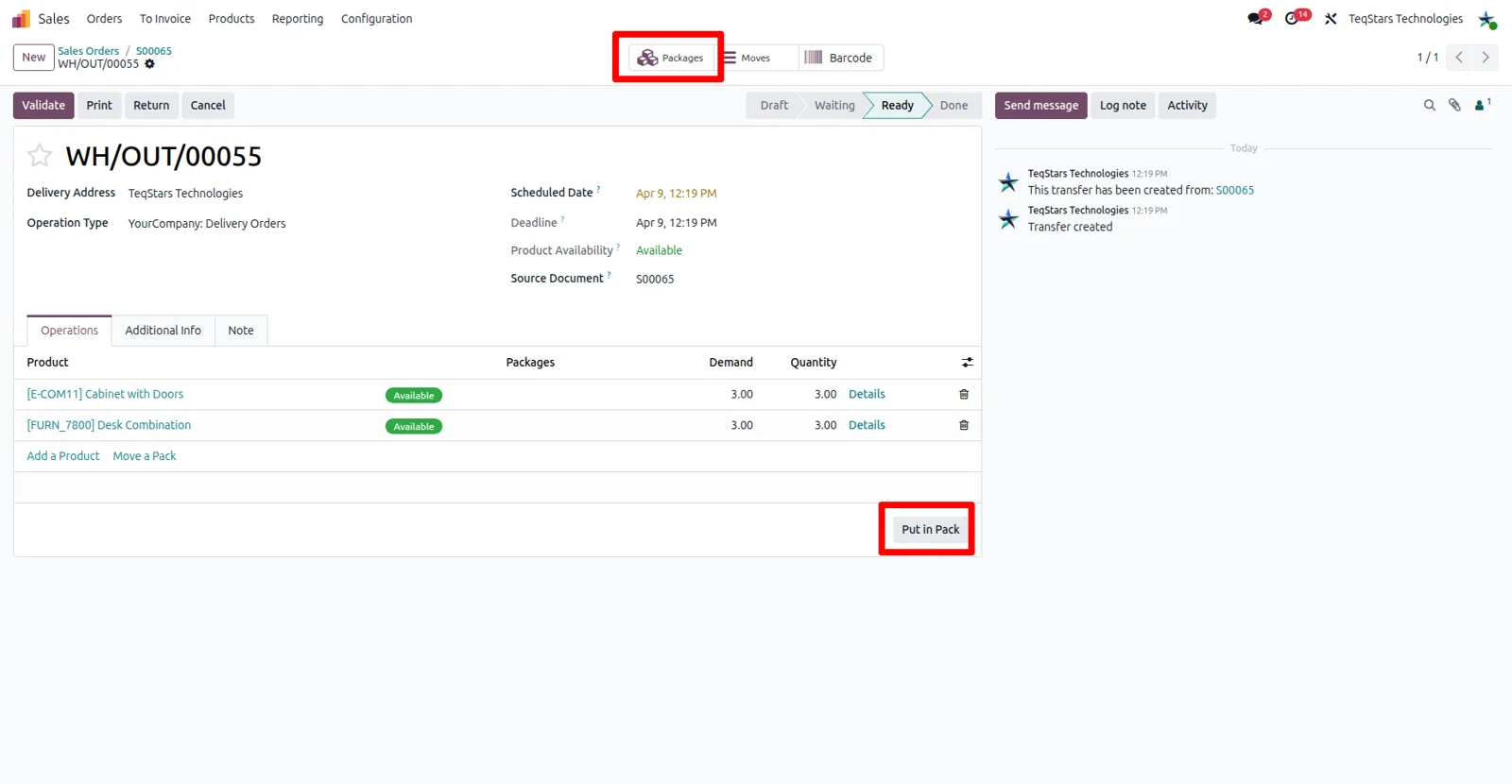Mark WH/OUT/00055 as favorite star
Viewport: 1512px width, 784px height.
click(40, 155)
